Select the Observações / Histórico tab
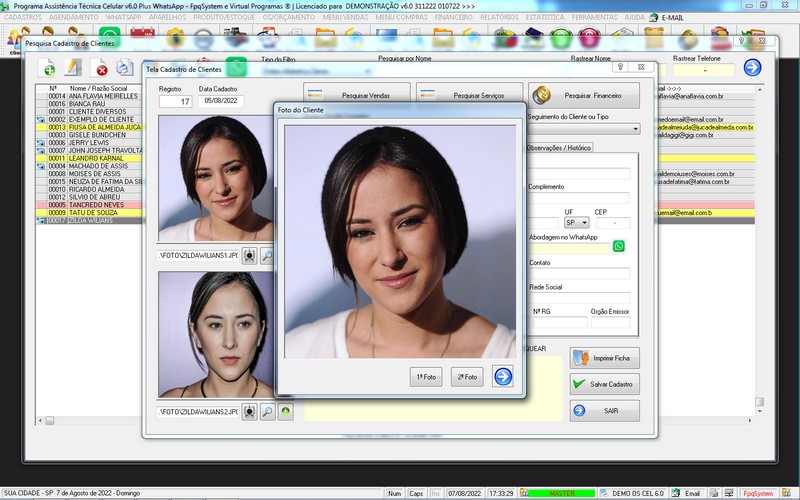The width and height of the screenshot is (800, 500). coord(559,147)
